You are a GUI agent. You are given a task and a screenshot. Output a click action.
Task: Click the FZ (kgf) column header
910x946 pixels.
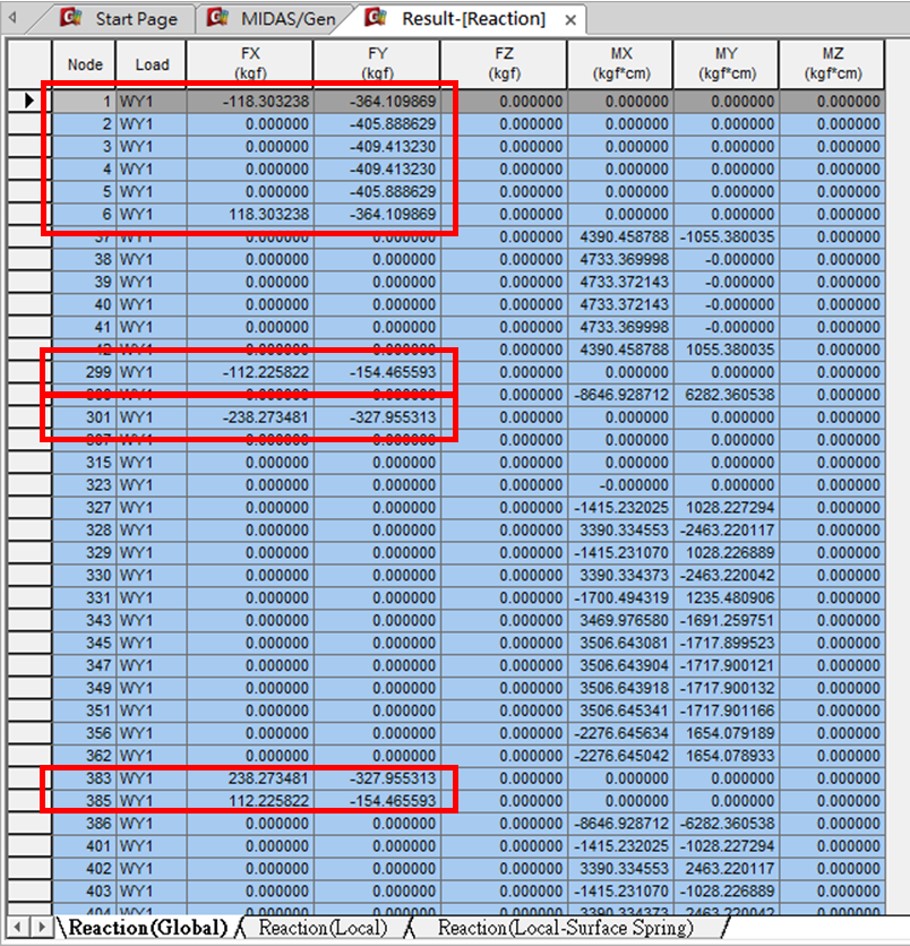point(504,64)
